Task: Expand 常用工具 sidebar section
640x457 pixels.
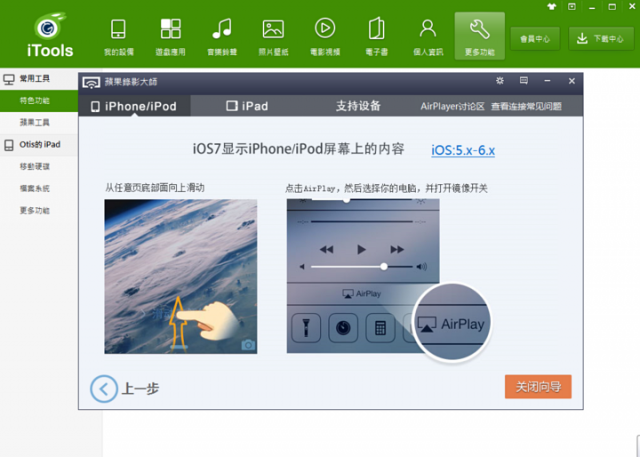Action: 39,79
